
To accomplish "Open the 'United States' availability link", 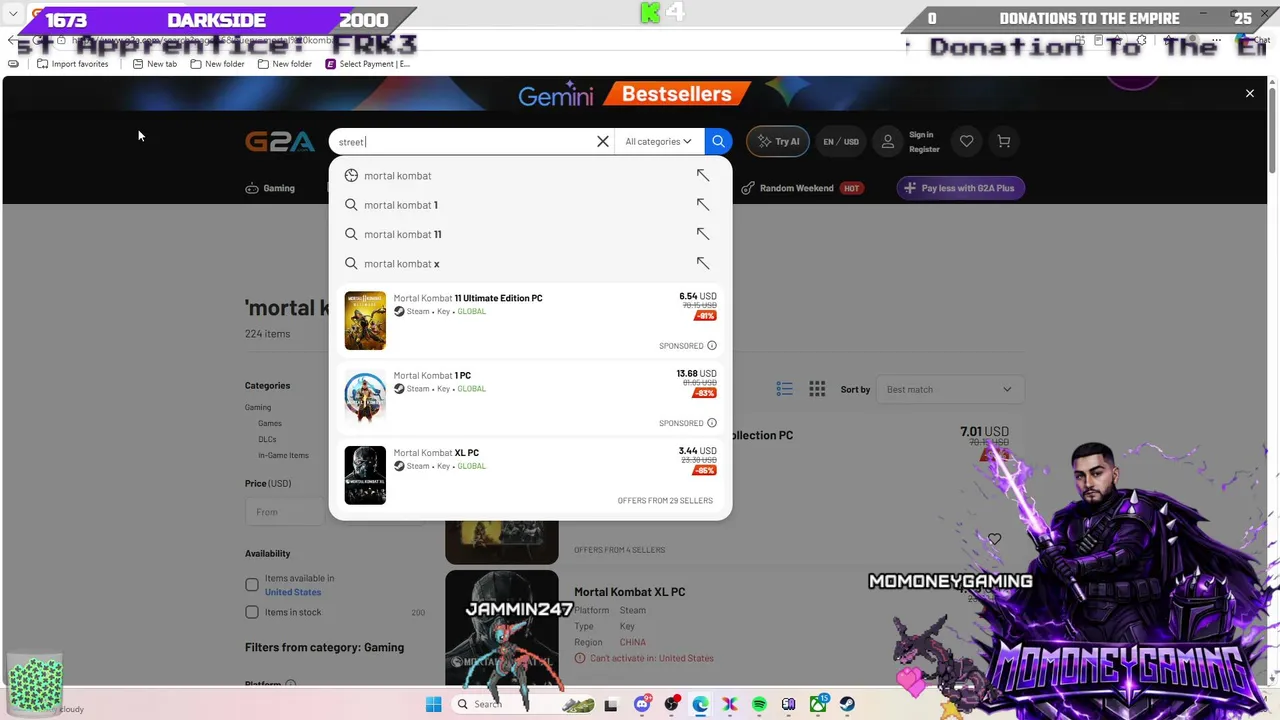I will click(x=293, y=592).
